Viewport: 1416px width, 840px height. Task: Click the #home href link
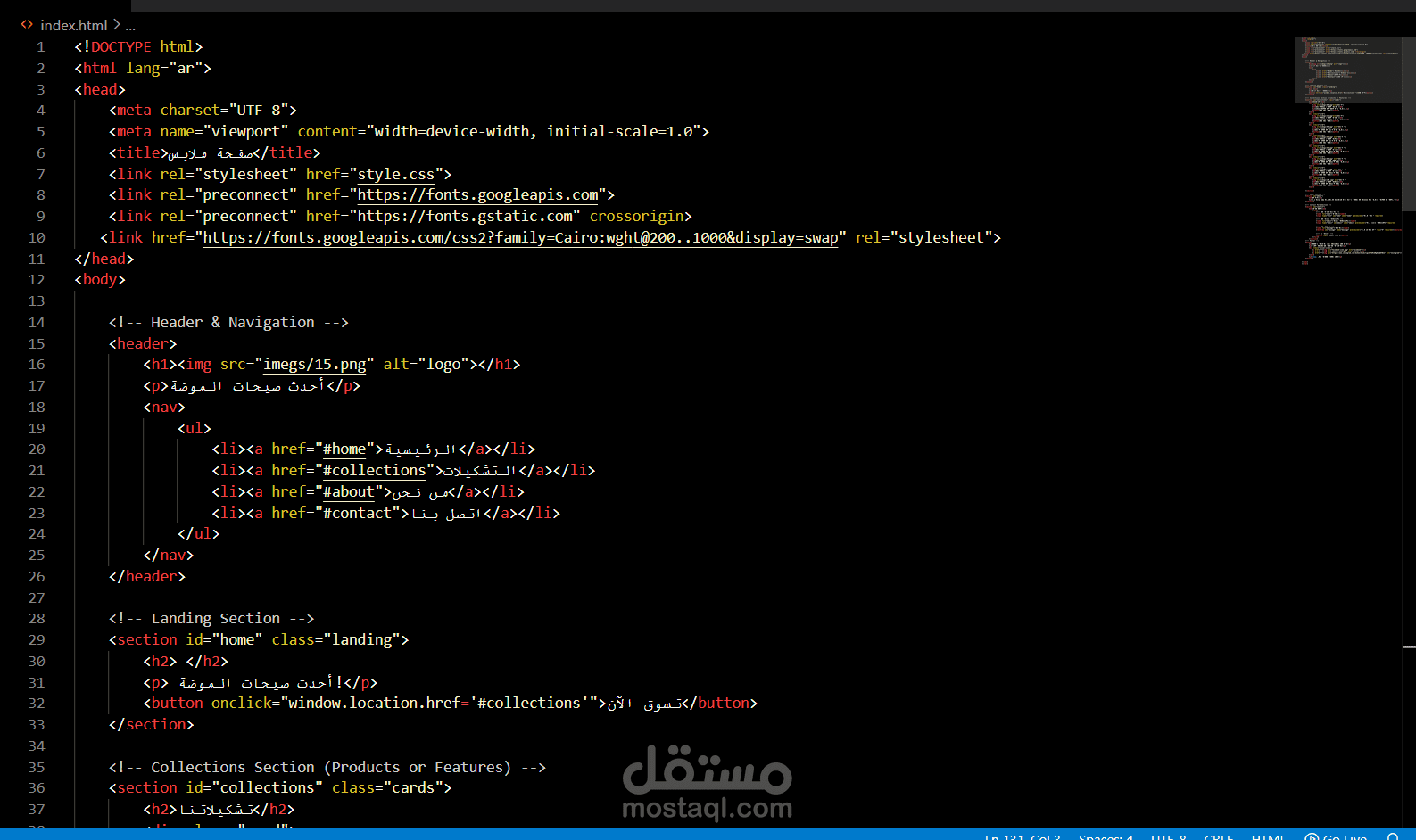coord(344,449)
